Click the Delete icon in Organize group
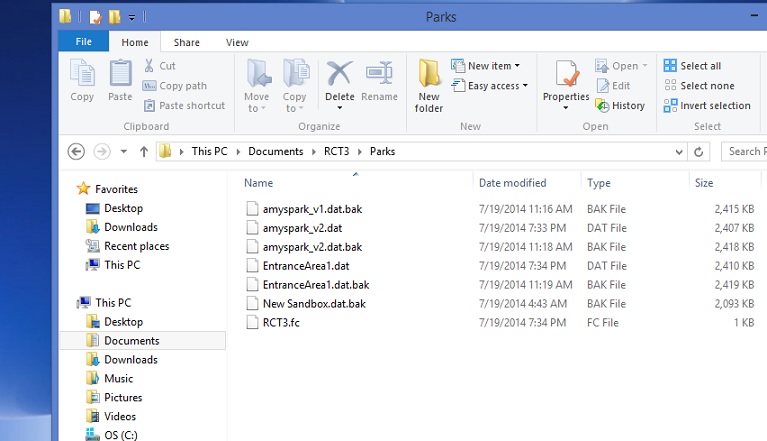Screen dimensions: 767x441 339,80
